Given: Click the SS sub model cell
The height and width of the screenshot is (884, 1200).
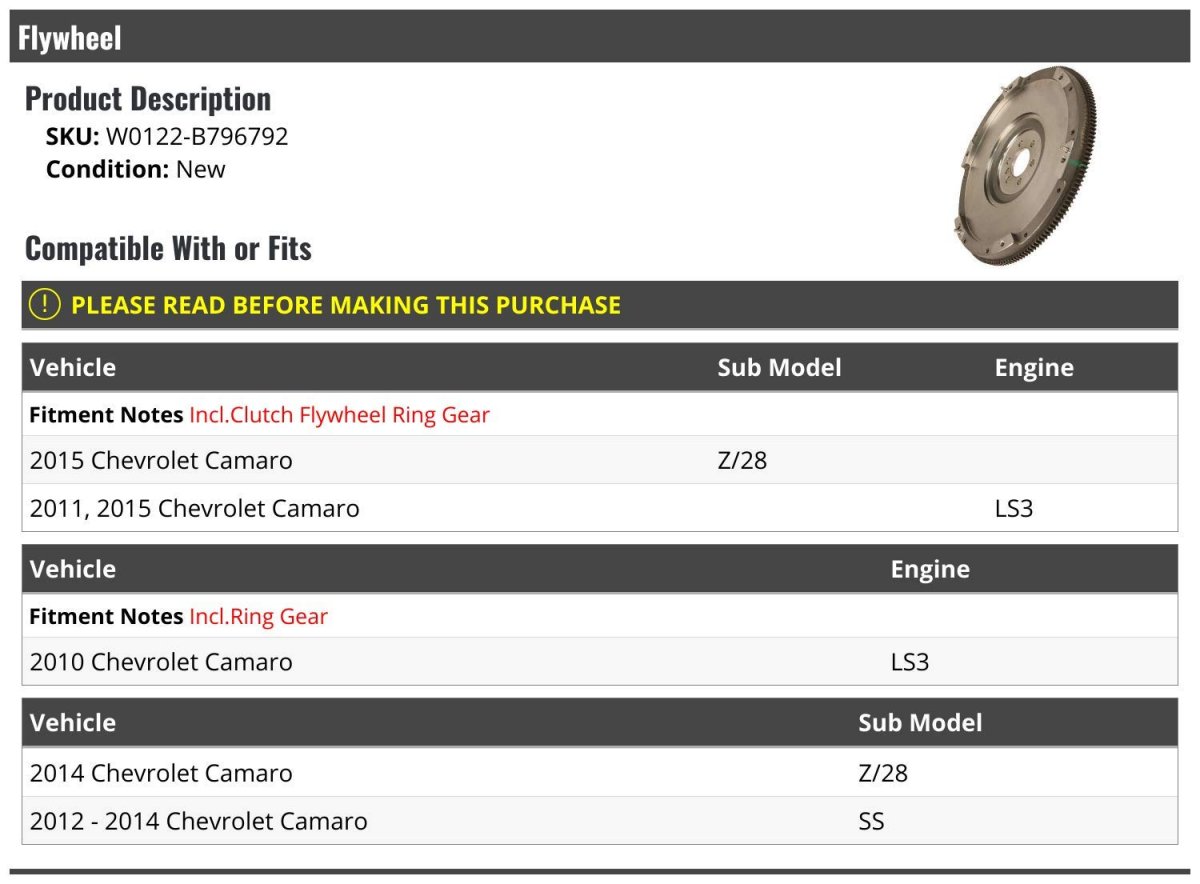Looking at the screenshot, I should [x=871, y=821].
